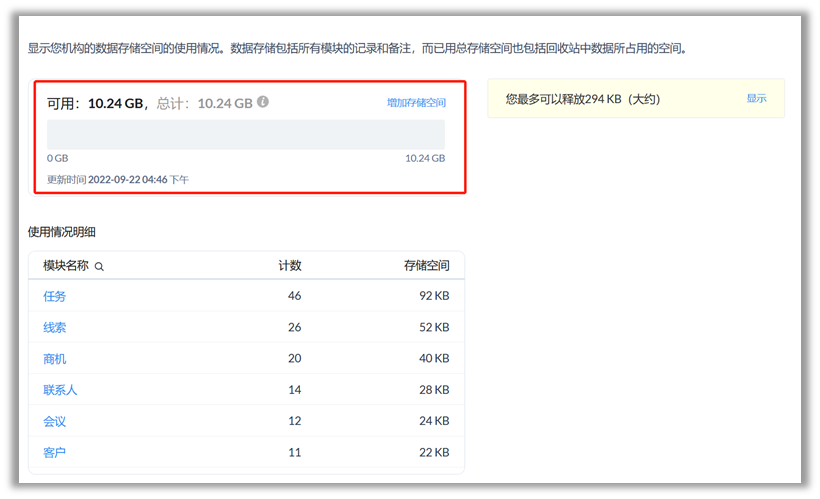This screenshot has width=820, height=499.
Task: Open the 任务 module link
Action: pyautogui.click(x=55, y=296)
